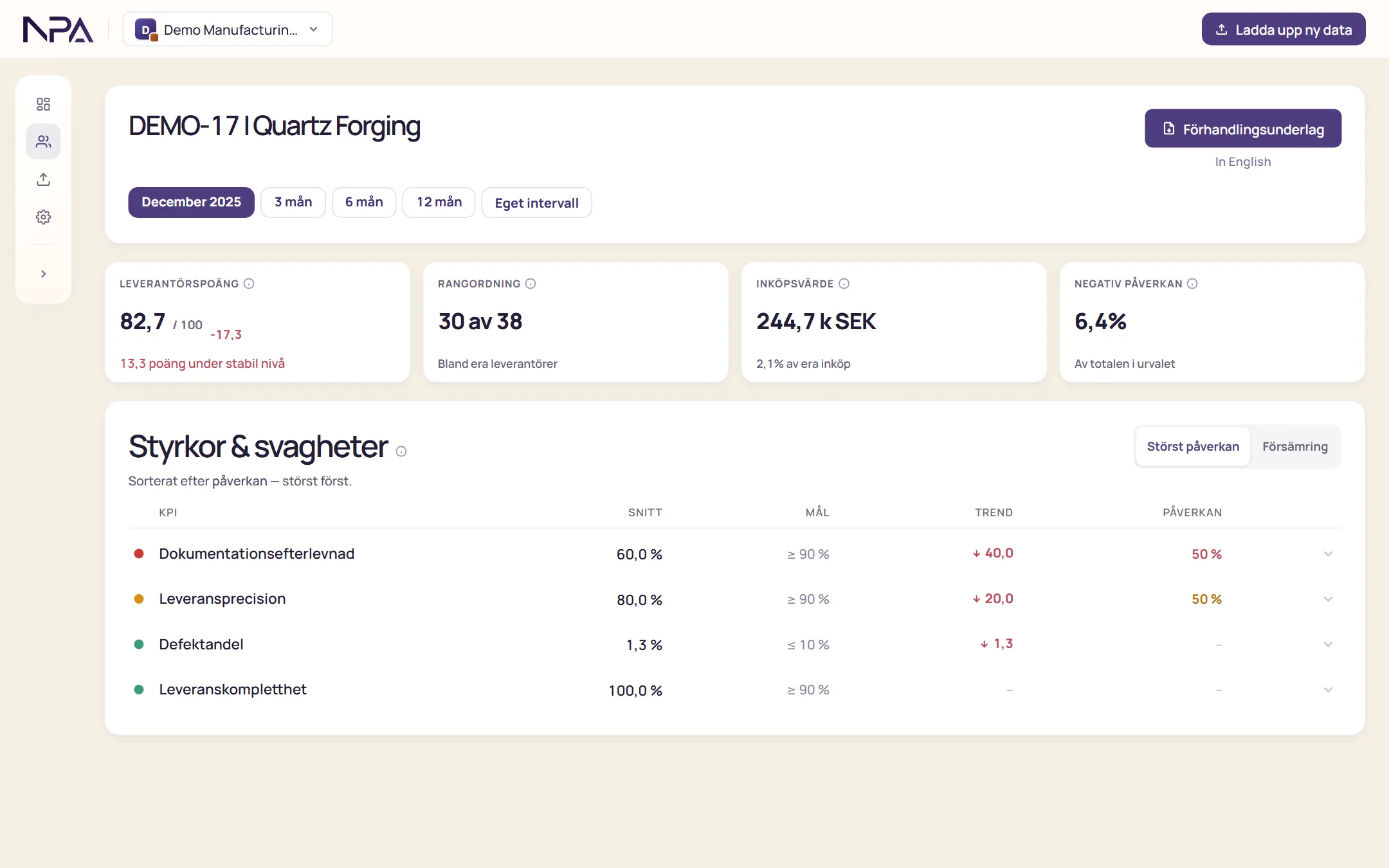
Task: Click red status dot for Dokumentationsefterlevnad
Action: (x=138, y=554)
